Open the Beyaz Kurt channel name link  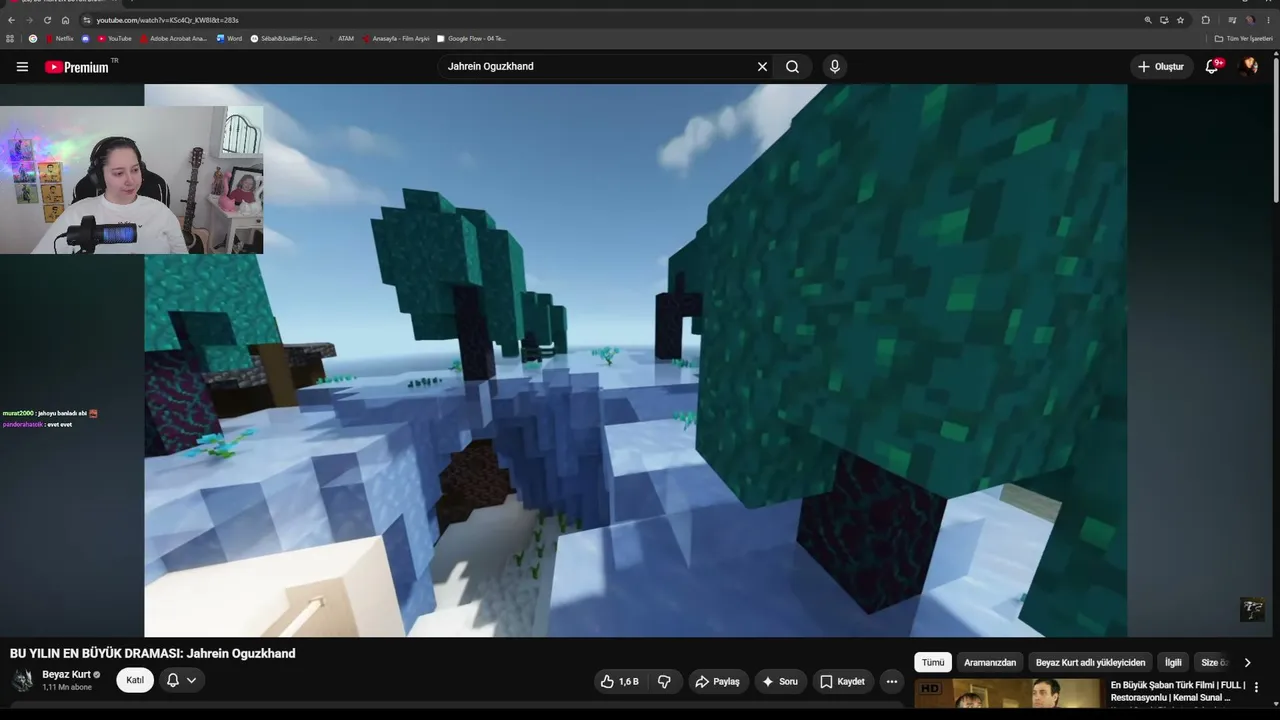[x=66, y=675]
